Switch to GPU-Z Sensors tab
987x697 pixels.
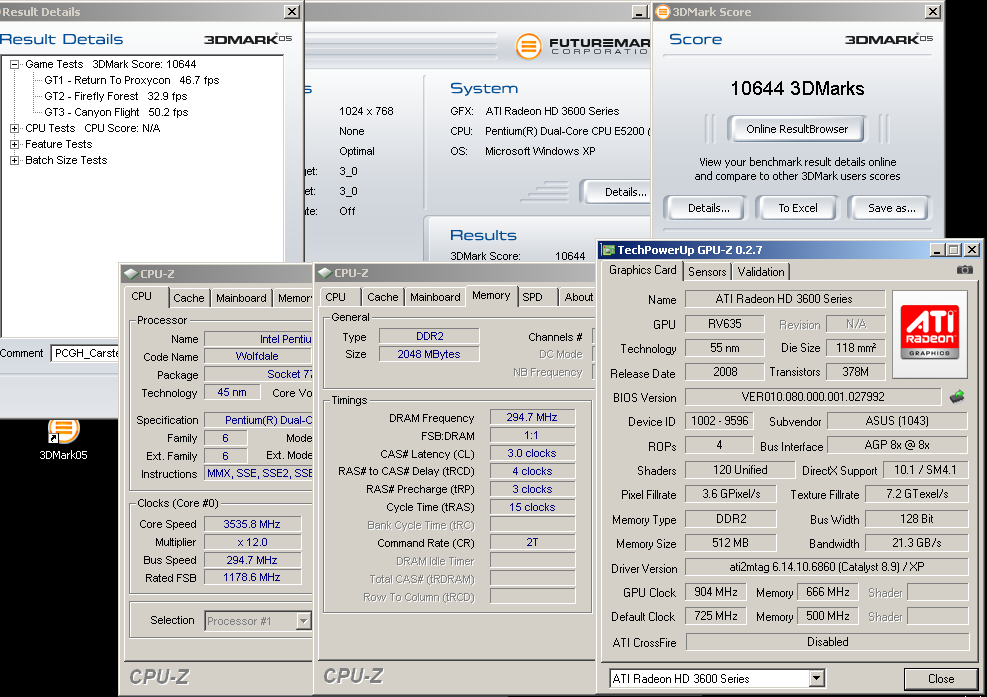(707, 272)
